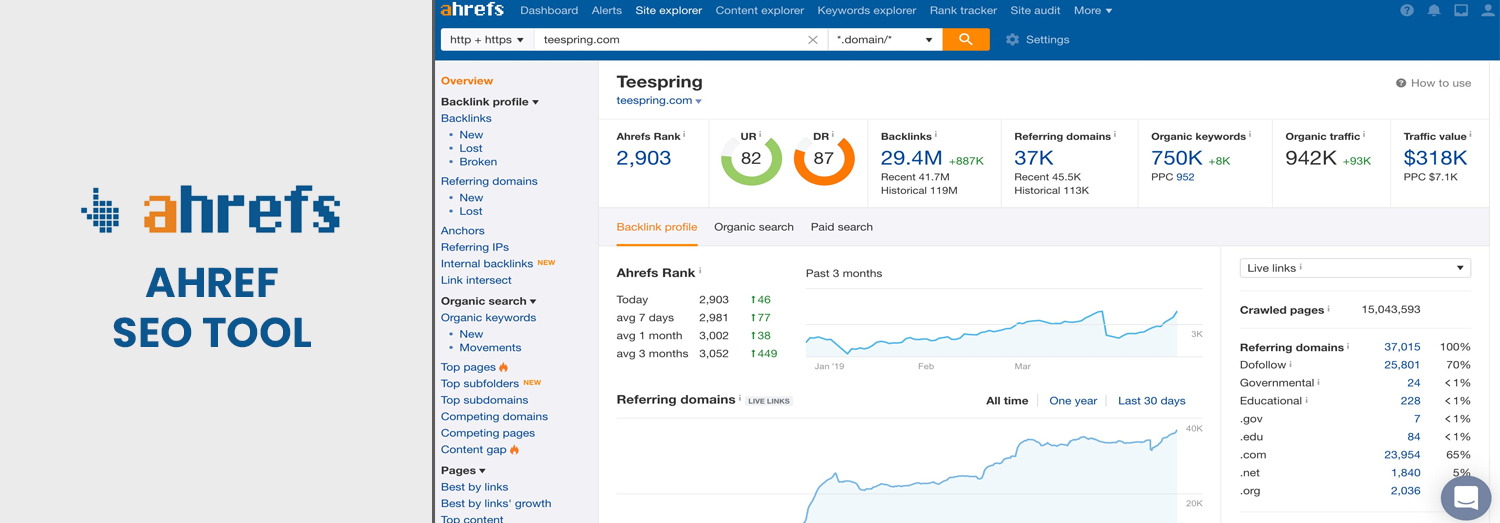1500x523 pixels.
Task: Expand the teespring.com domain dropdown arrow
Action: 698,101
